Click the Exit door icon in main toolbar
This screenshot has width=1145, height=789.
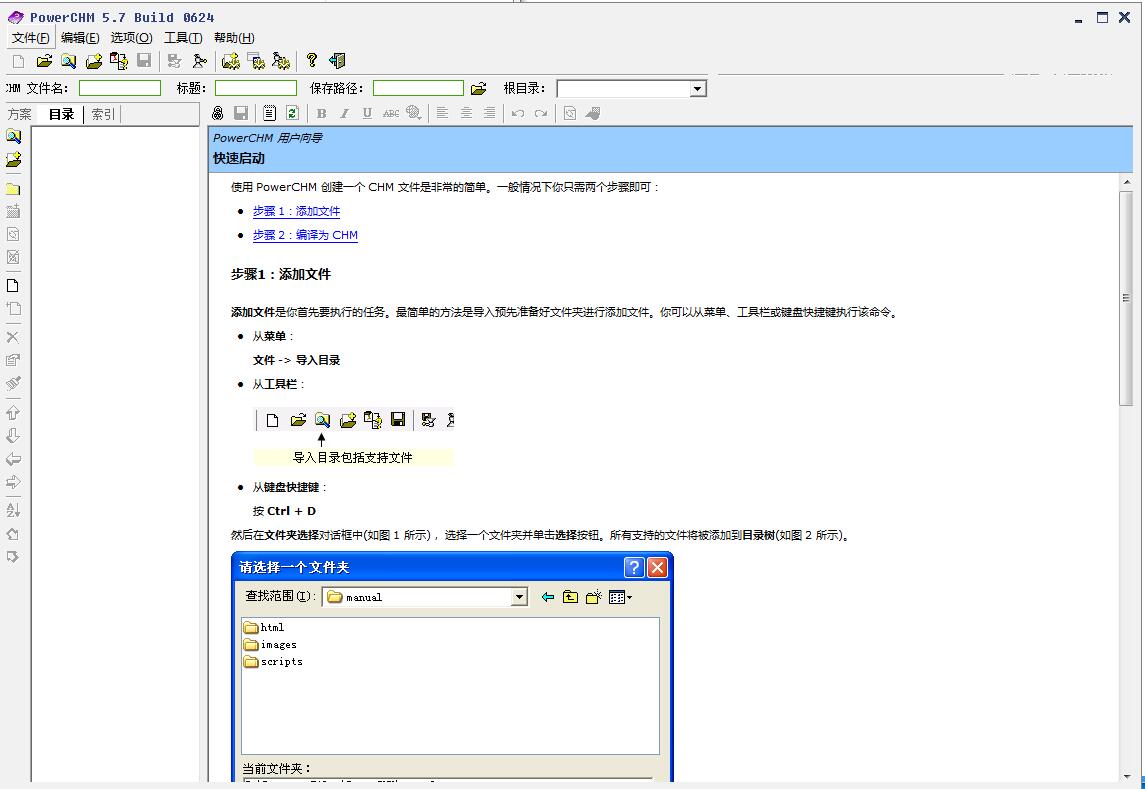pos(337,61)
